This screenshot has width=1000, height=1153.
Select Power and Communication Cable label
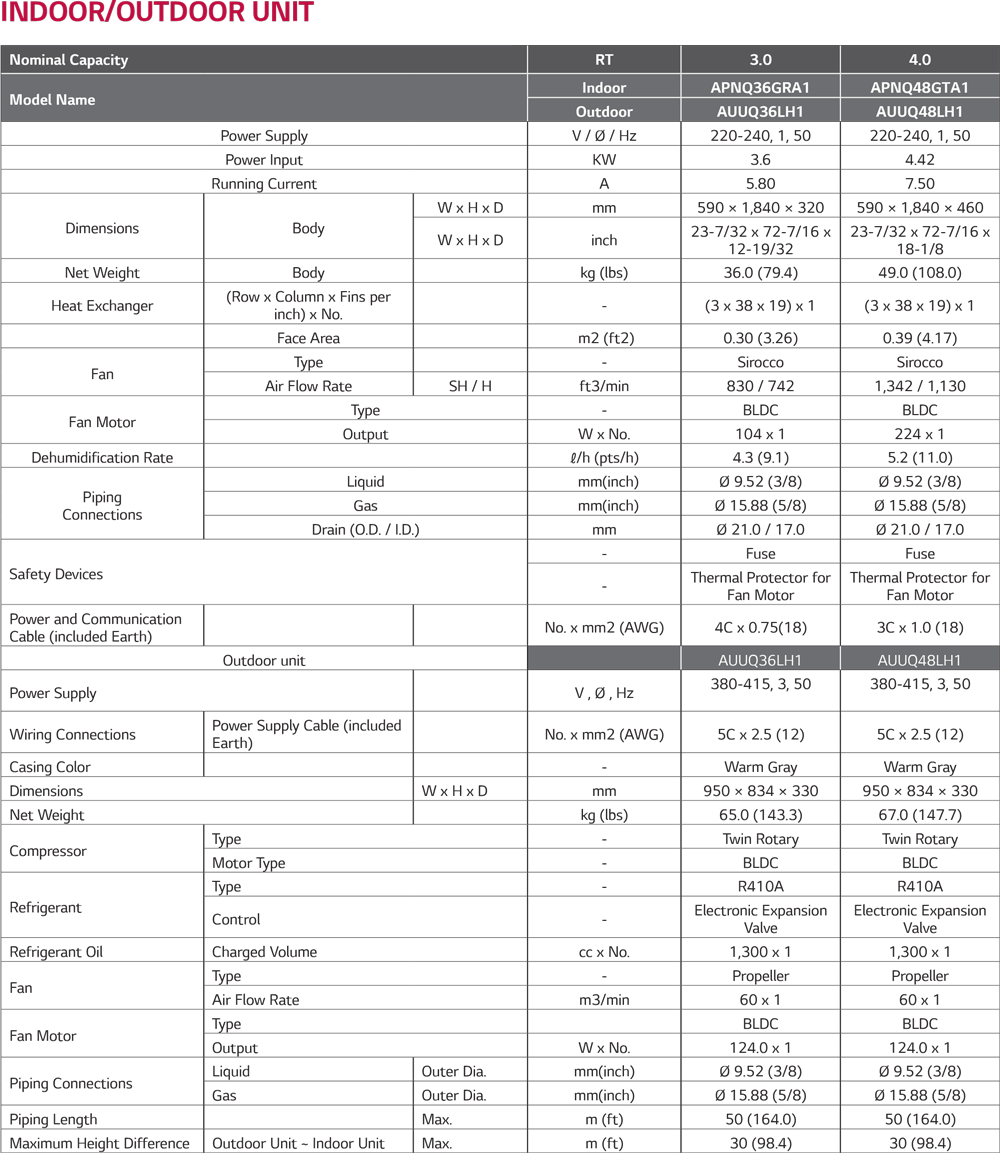(95, 627)
